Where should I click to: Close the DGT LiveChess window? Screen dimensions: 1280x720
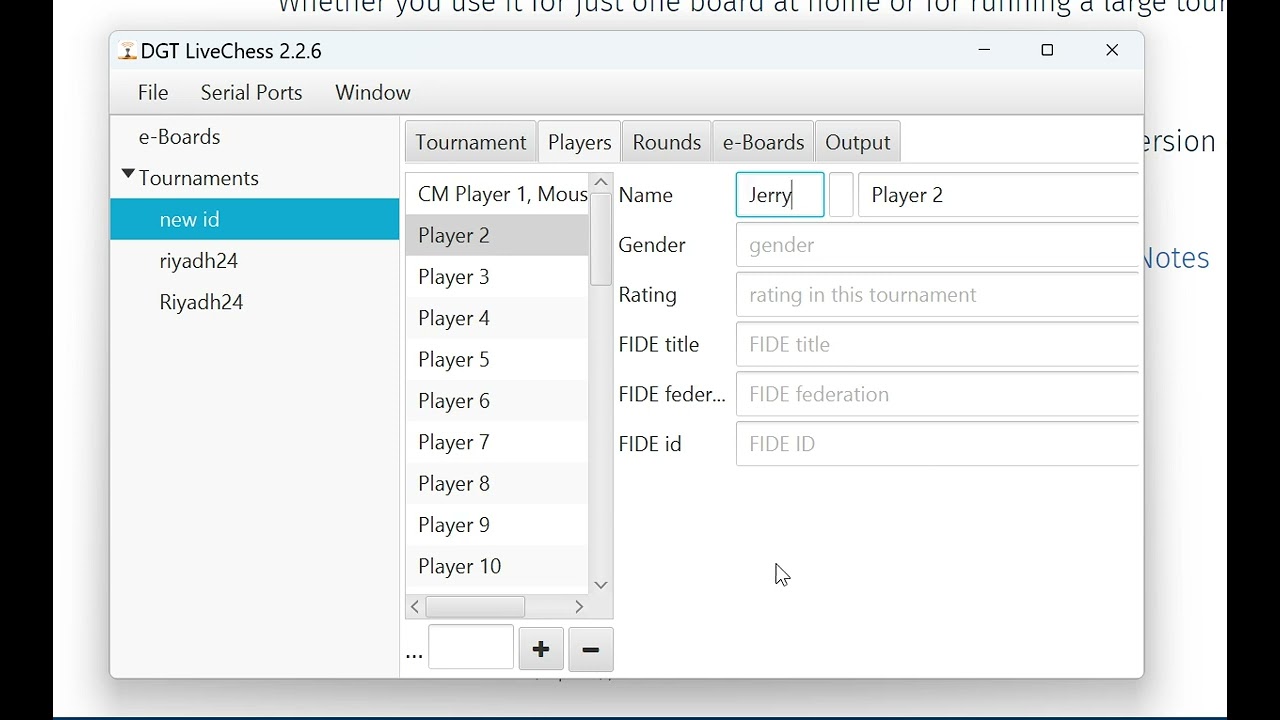pos(1112,50)
